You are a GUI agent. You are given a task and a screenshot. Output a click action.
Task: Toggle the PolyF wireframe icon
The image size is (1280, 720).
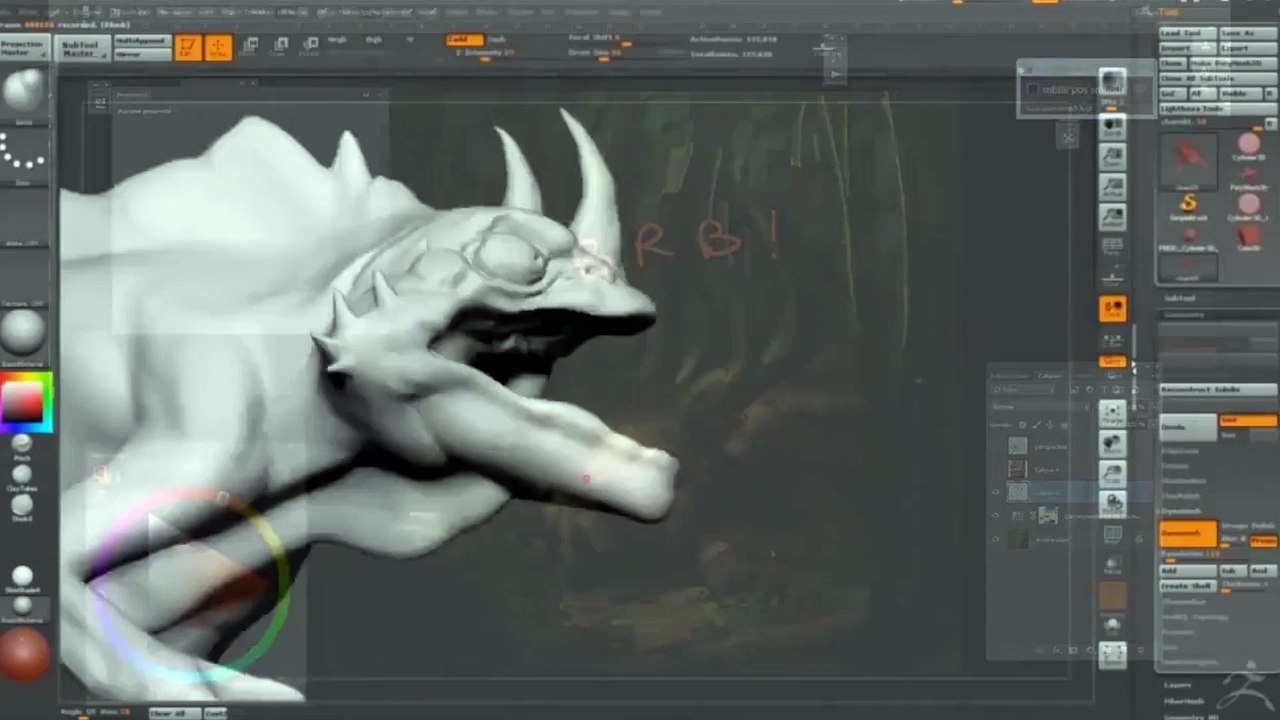click(x=1112, y=535)
